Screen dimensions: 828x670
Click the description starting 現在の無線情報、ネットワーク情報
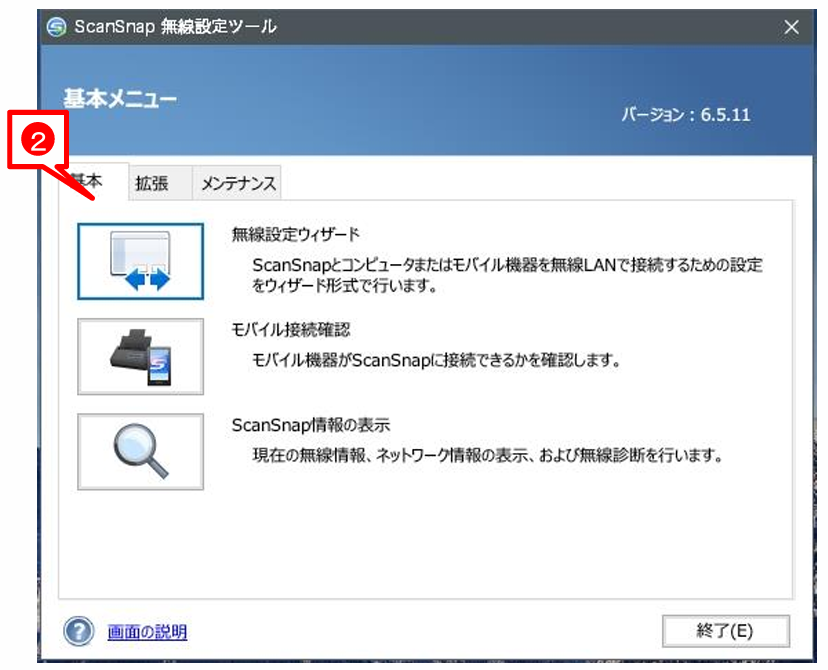[x=487, y=455]
